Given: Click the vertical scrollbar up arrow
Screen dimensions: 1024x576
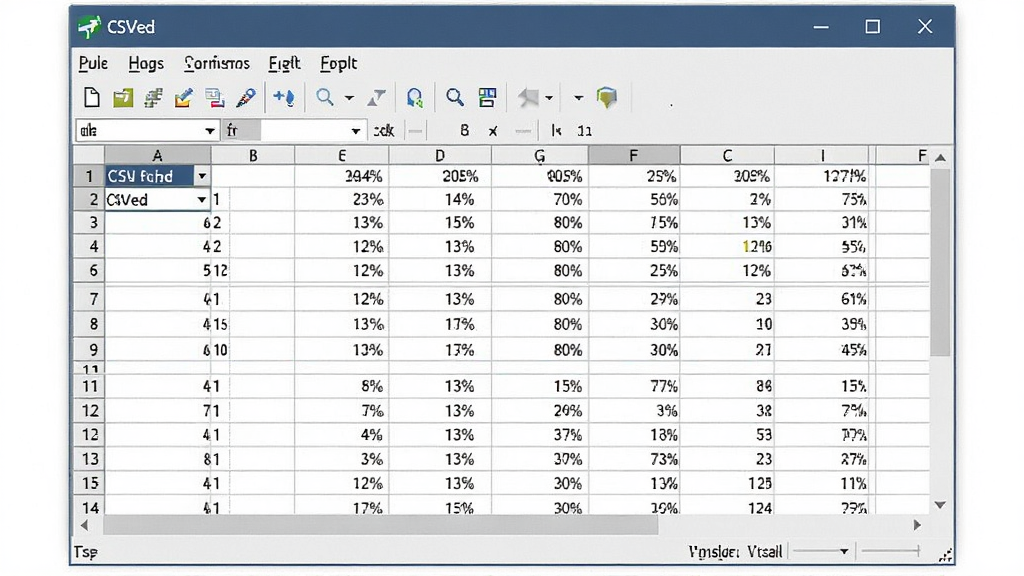Looking at the screenshot, I should [940, 157].
